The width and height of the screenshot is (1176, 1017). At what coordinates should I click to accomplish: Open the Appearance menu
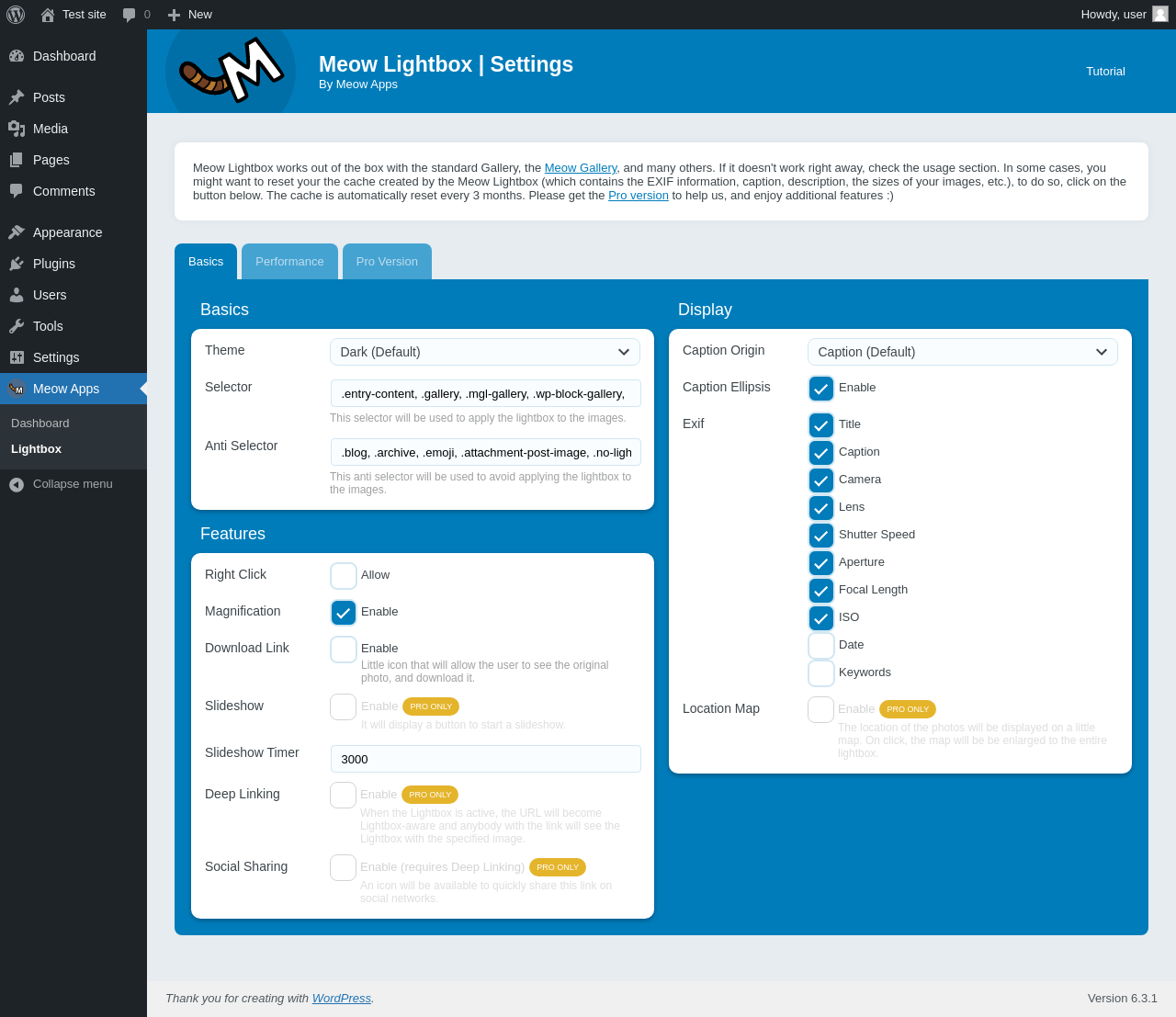coord(73,232)
